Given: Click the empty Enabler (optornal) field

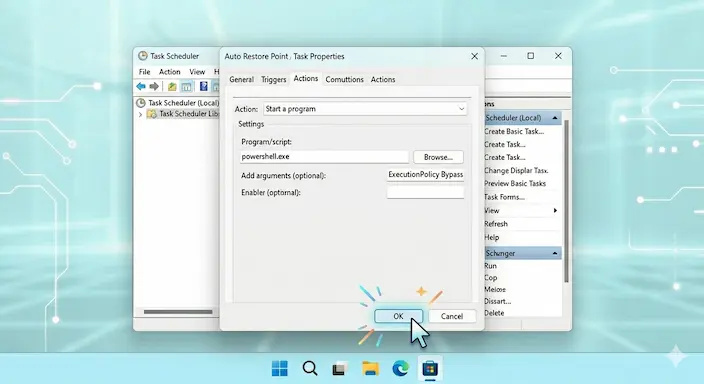Looking at the screenshot, I should pyautogui.click(x=425, y=193).
